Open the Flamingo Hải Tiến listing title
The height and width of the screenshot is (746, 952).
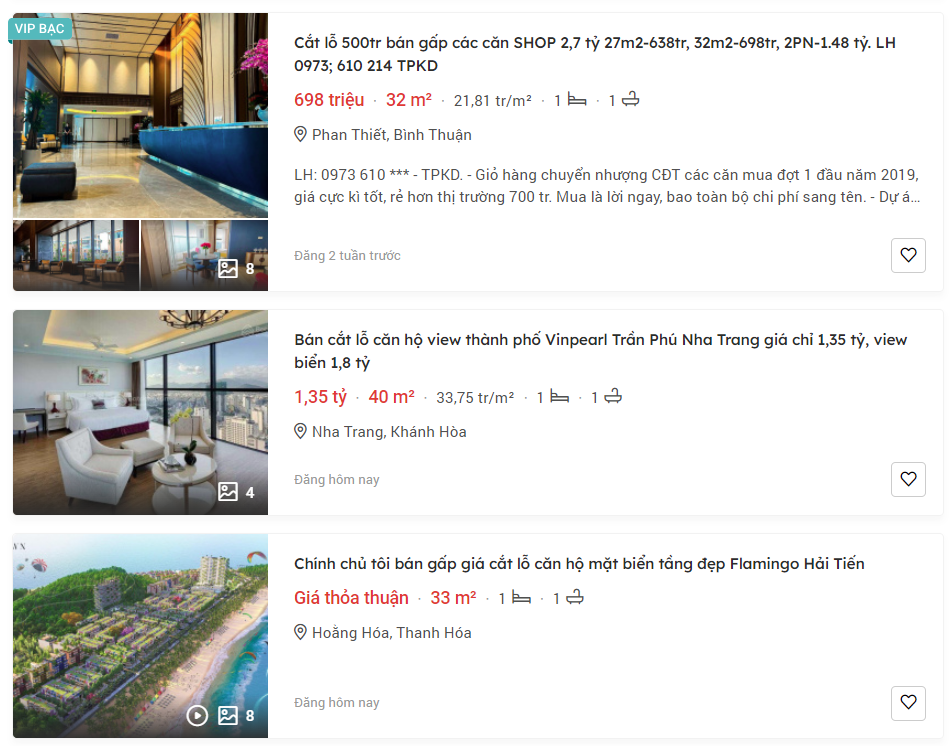579,564
